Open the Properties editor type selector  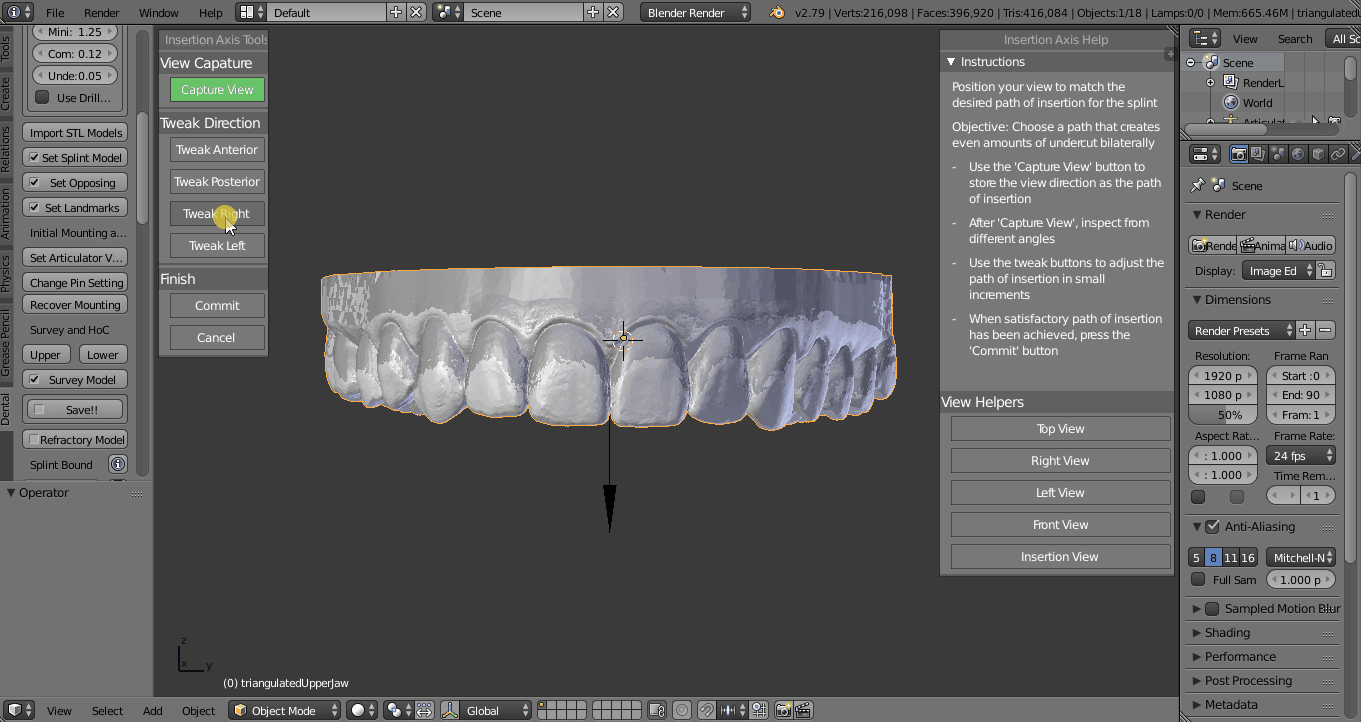point(1205,154)
